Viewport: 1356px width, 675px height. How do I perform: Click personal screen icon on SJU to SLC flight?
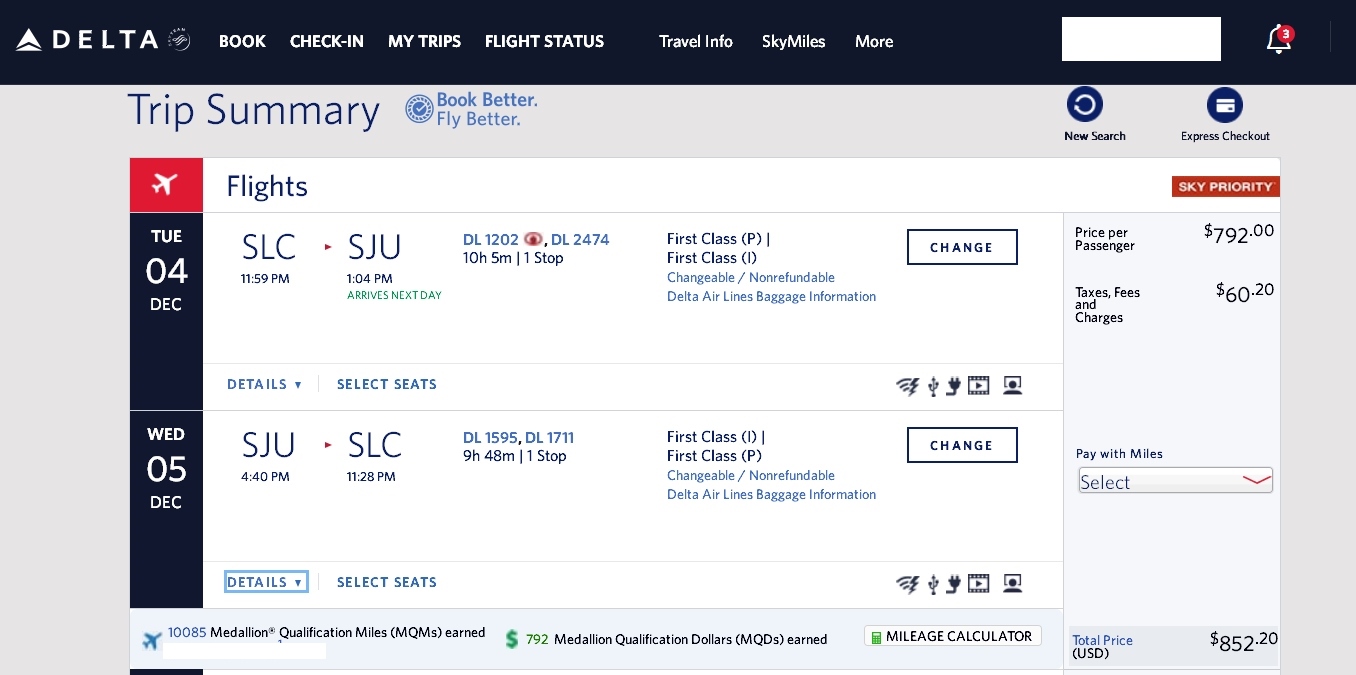pyautogui.click(x=1012, y=583)
